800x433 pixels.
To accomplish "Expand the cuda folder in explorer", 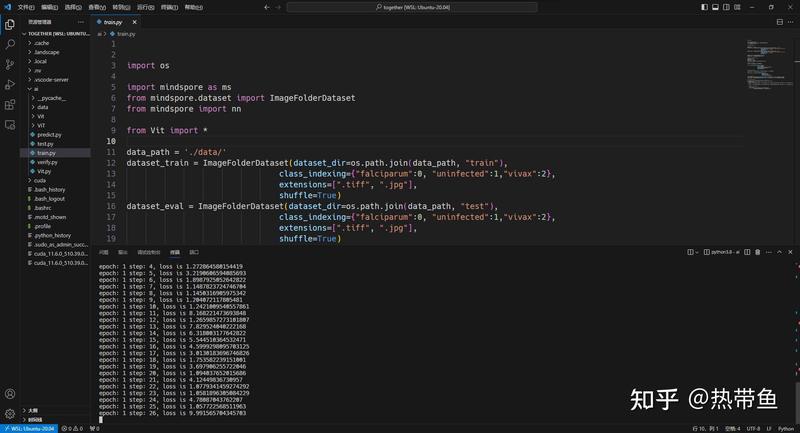I will [40, 180].
